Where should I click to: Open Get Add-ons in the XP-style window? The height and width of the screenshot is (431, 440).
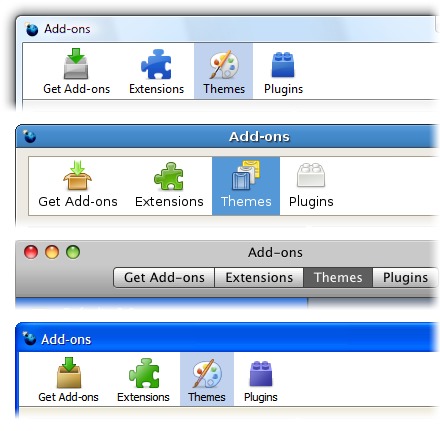coord(68,379)
